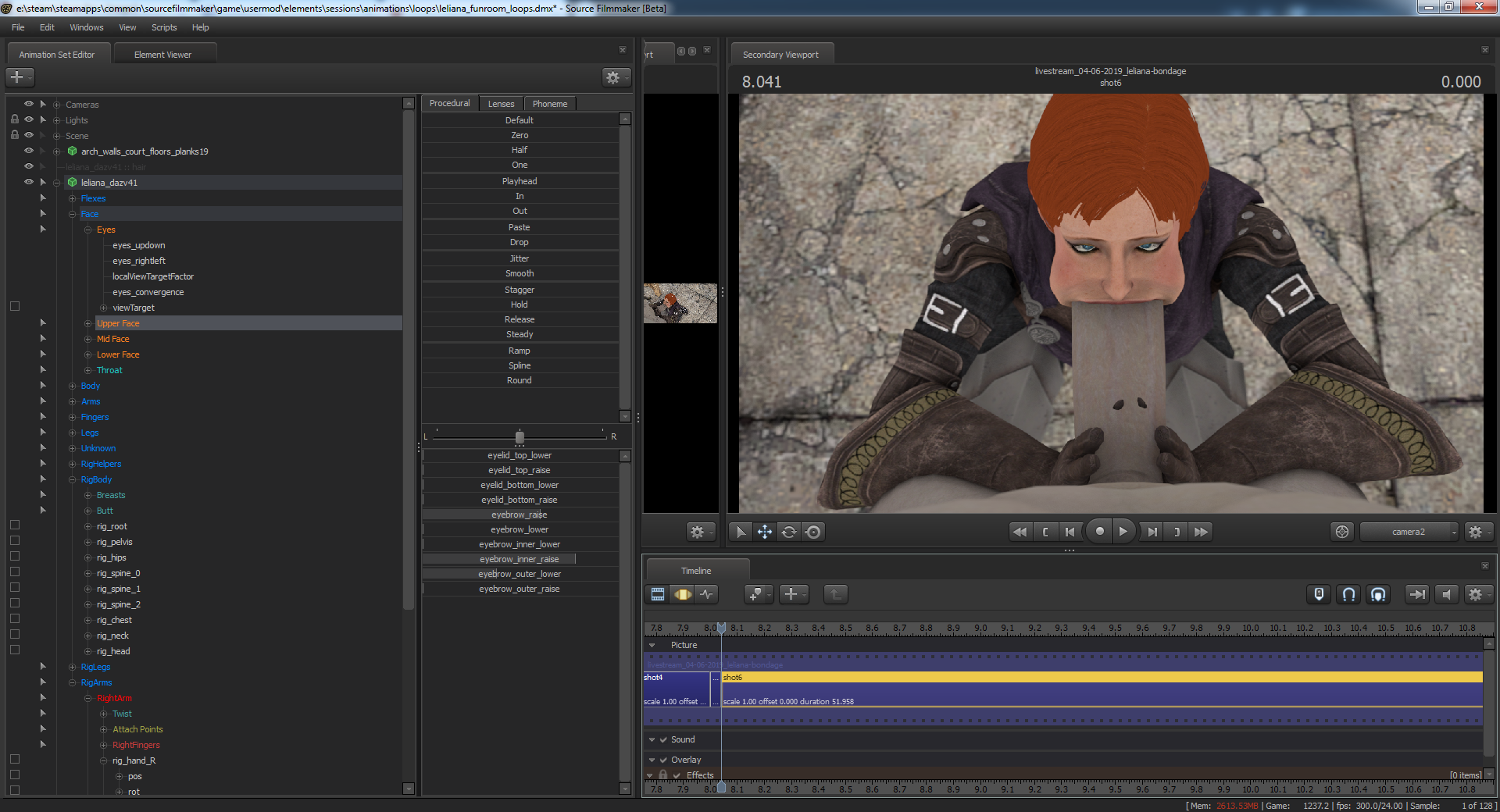Viewport: 1500px width, 812px height.
Task: Click the round record button
Action: coord(1099,532)
